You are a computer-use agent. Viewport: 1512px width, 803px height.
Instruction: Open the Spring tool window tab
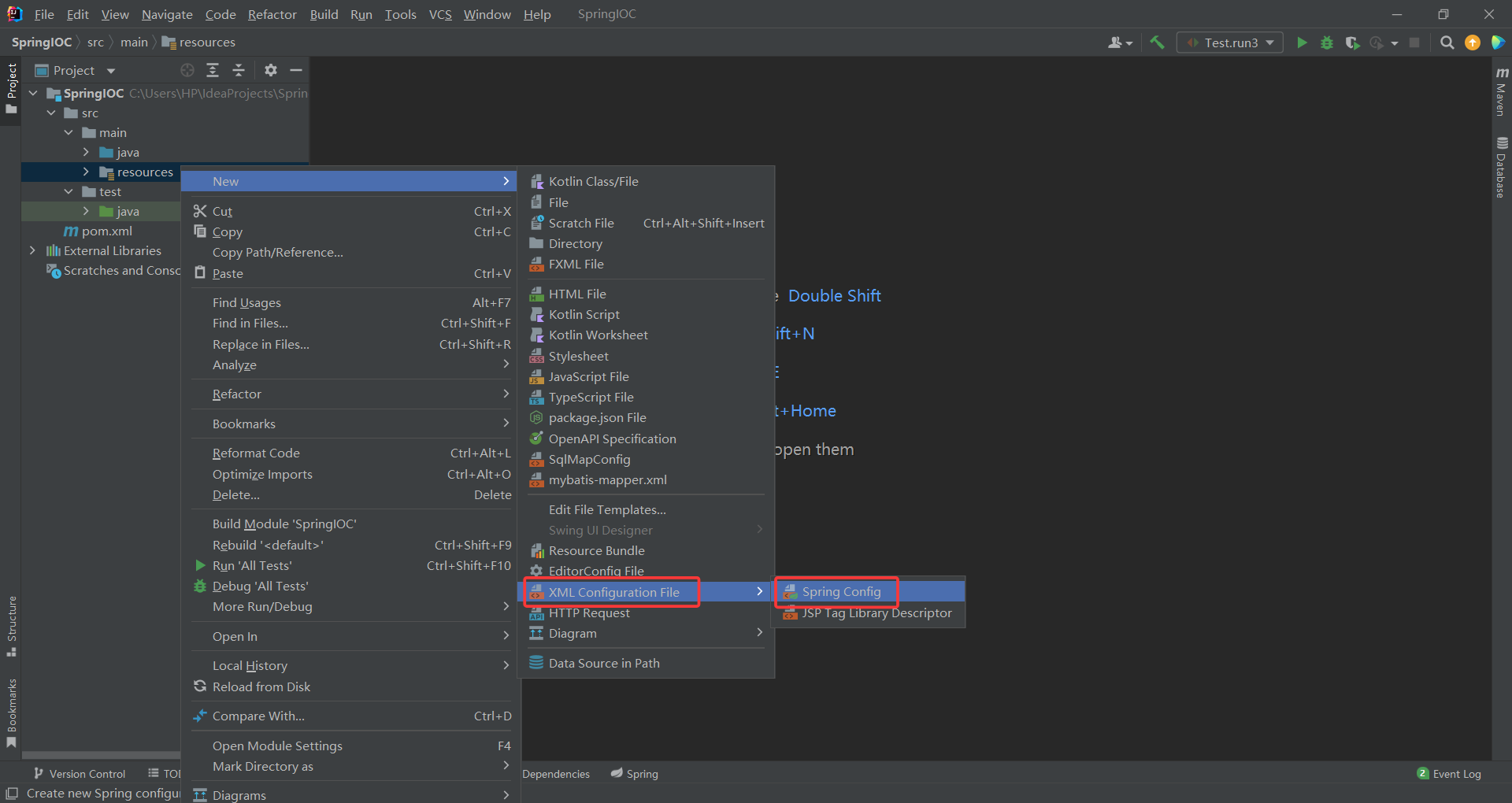pyautogui.click(x=635, y=774)
